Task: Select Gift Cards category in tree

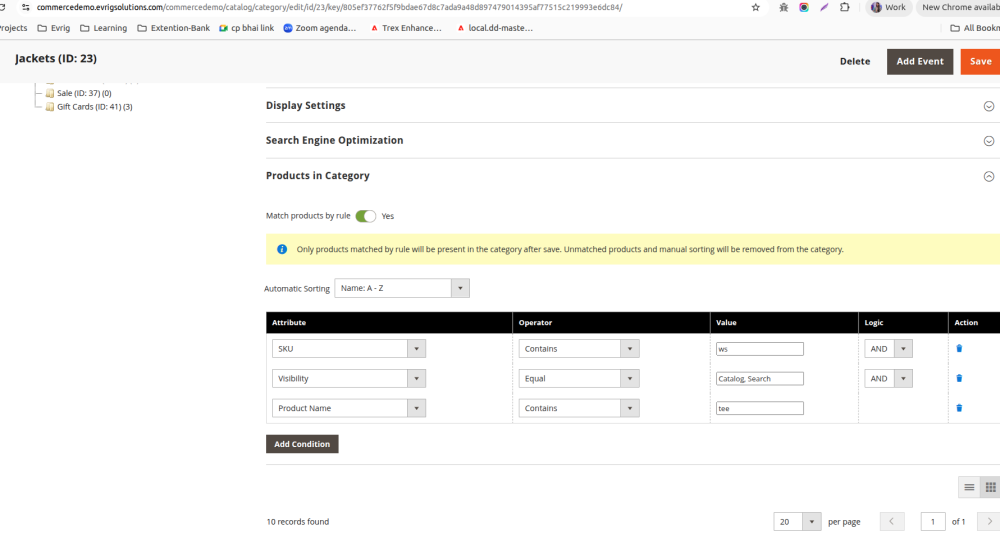Action: (94, 107)
